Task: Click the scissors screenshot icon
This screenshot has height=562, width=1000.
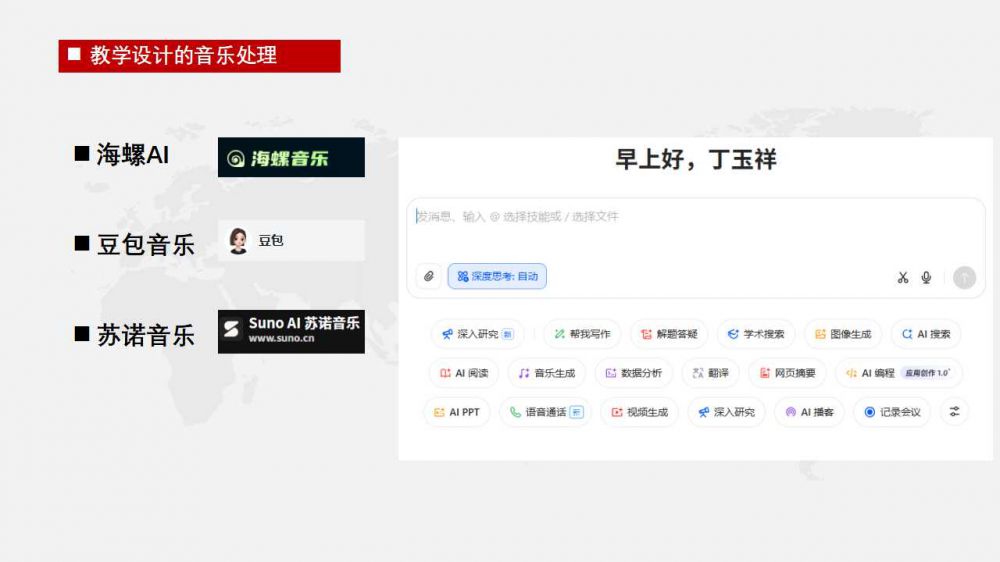Action: 902,278
